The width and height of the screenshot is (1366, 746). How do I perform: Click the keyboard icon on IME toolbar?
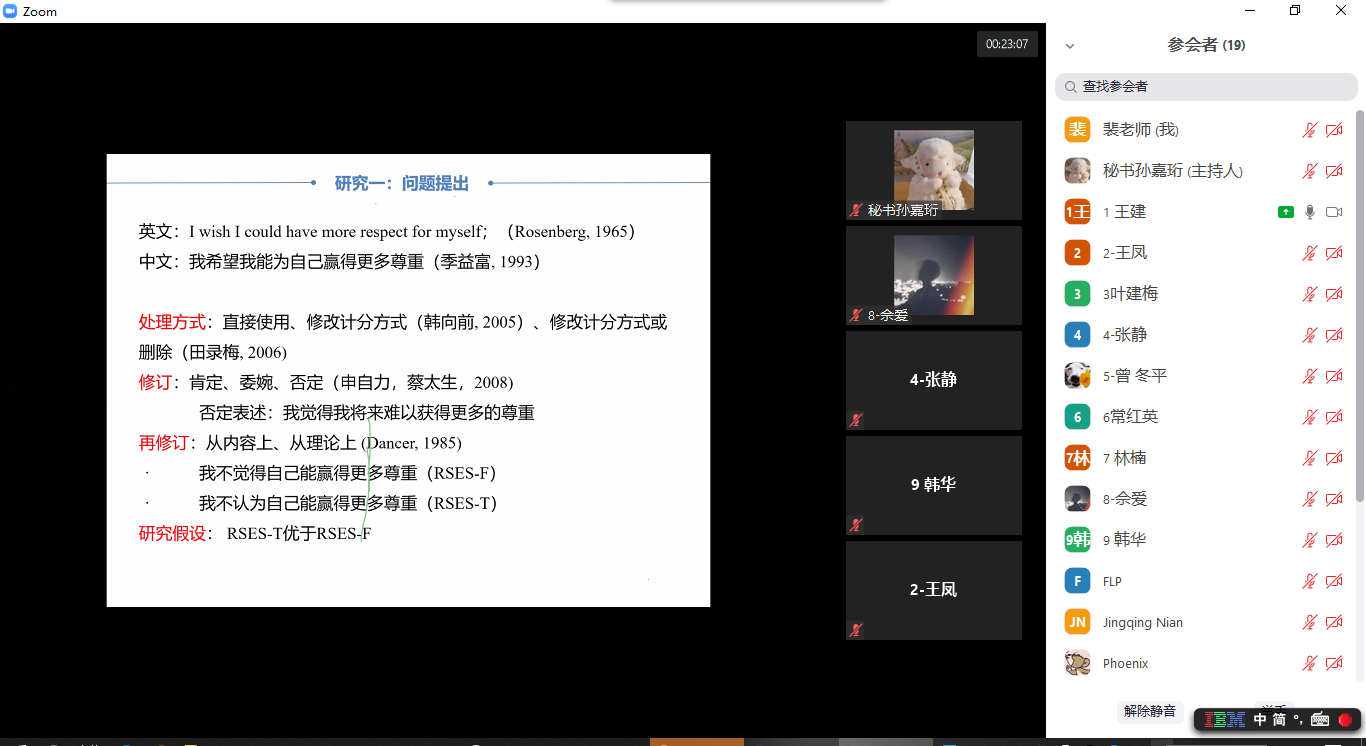(x=1320, y=719)
